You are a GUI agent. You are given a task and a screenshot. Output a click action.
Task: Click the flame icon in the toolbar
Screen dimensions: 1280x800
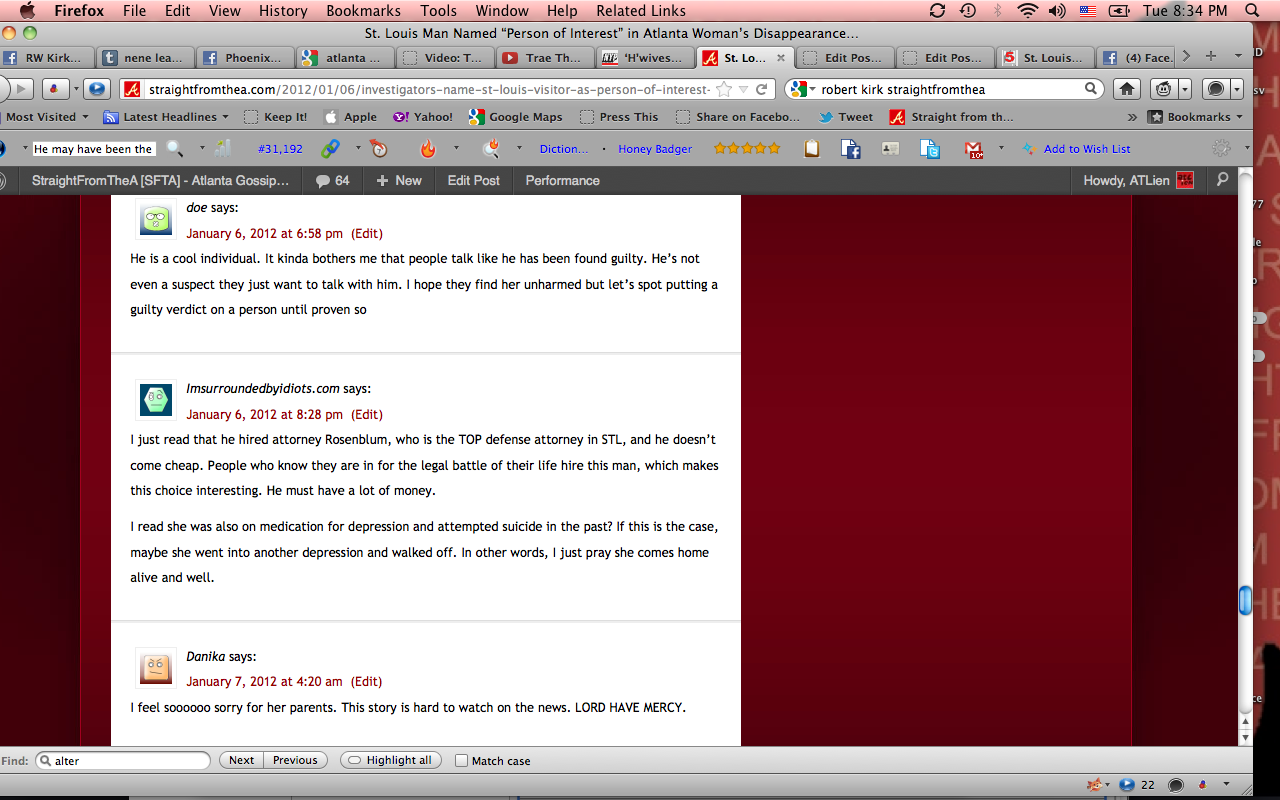click(428, 149)
